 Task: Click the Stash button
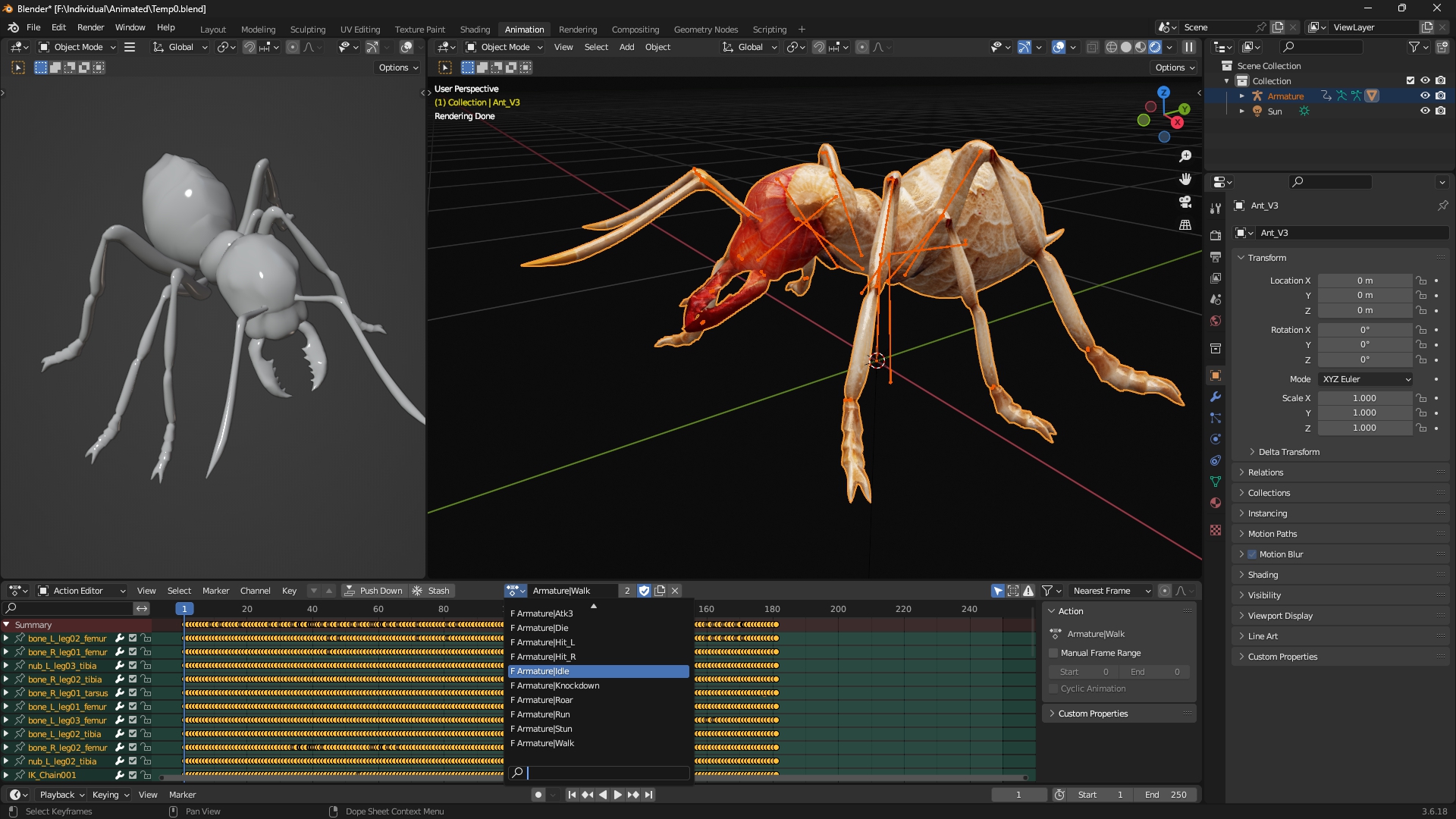point(431,591)
